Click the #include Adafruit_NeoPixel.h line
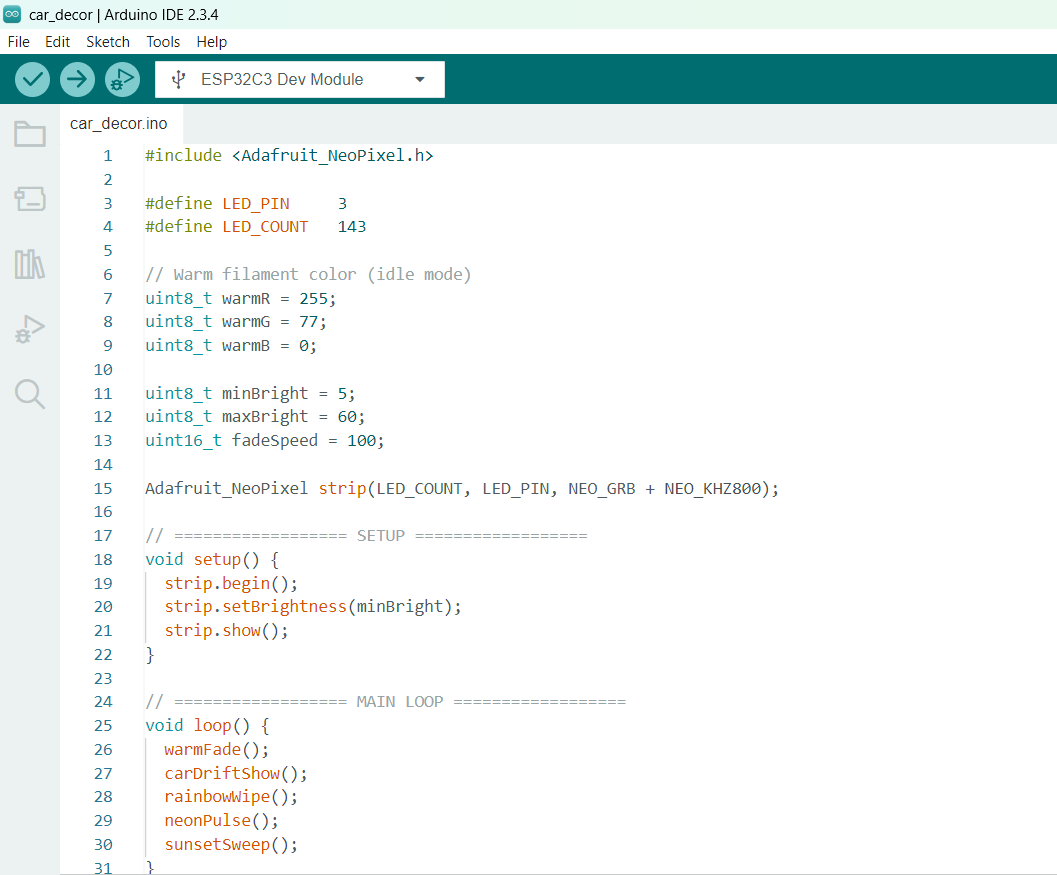The image size is (1057, 875). [x=289, y=156]
